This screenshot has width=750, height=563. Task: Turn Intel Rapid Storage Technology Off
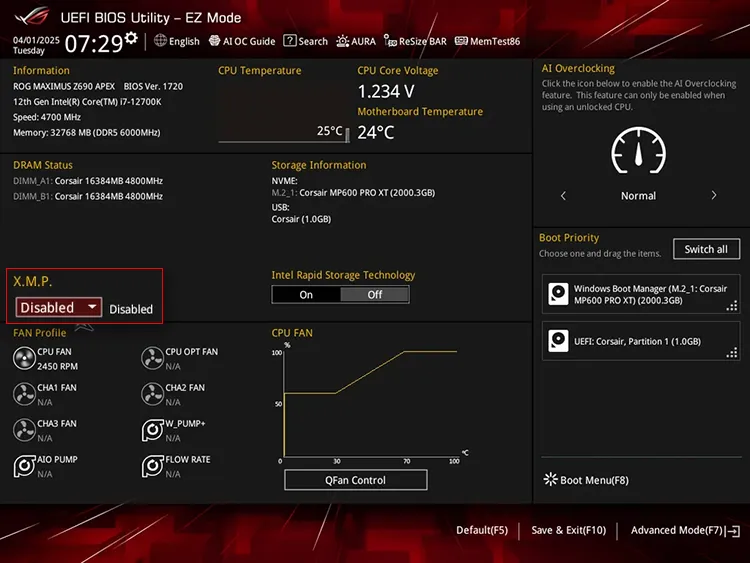click(375, 295)
